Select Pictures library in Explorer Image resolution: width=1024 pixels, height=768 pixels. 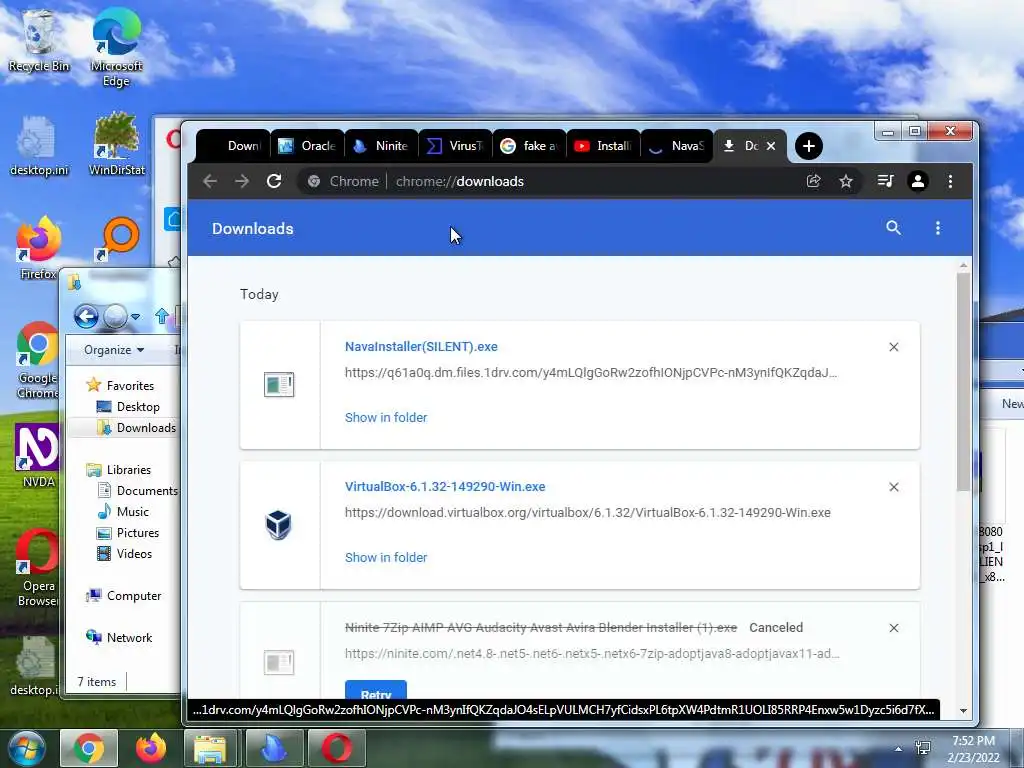[128, 533]
